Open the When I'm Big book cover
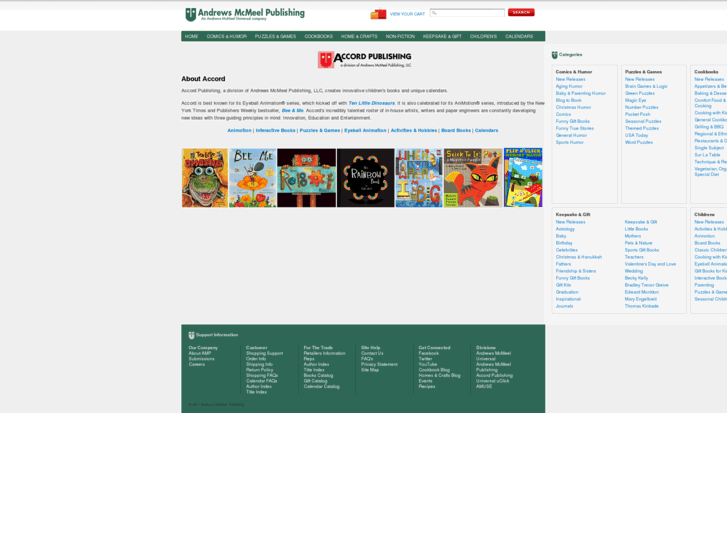Viewport: 727px width, 545px height. pos(419,178)
